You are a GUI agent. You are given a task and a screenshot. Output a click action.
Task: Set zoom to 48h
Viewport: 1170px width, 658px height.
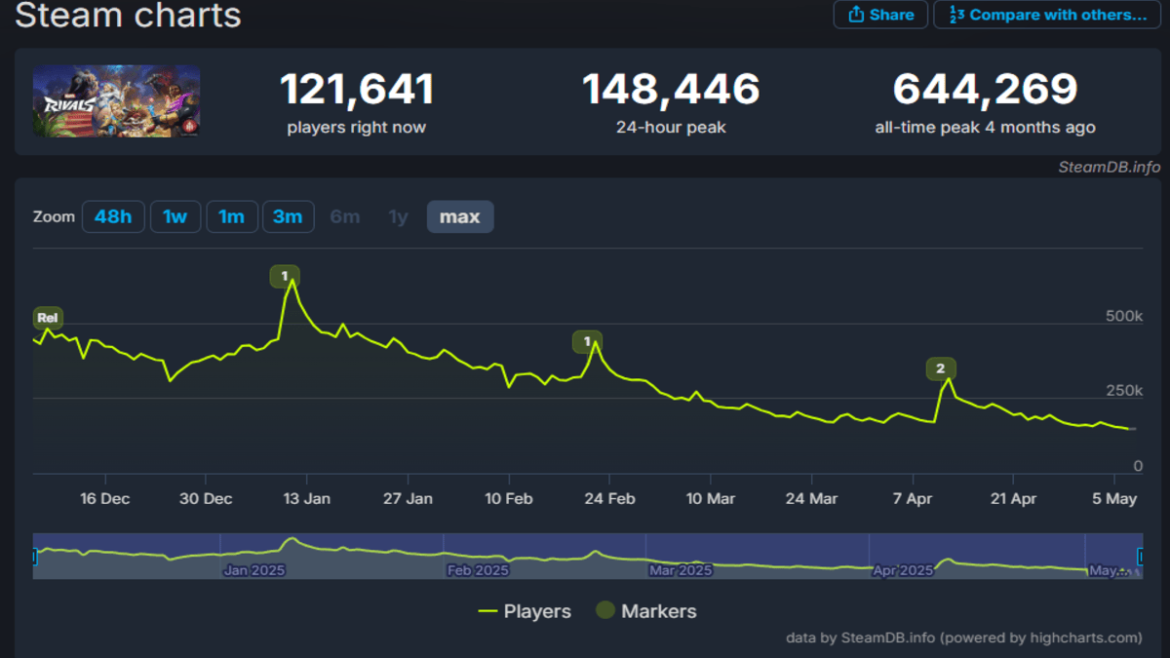click(113, 216)
